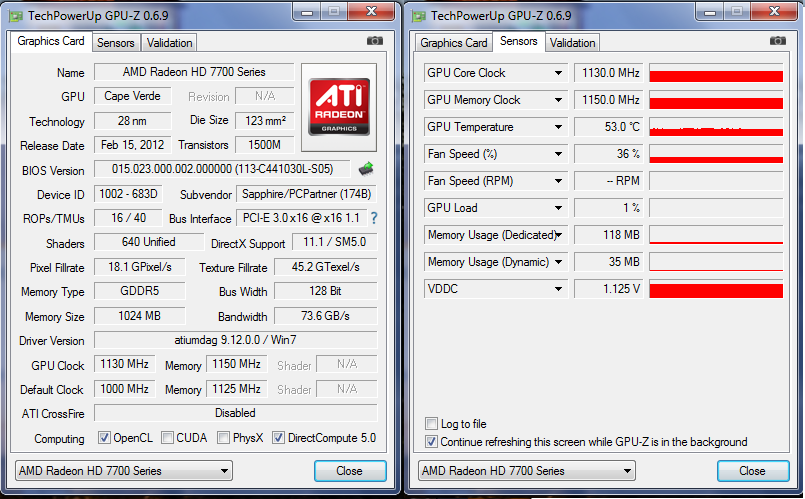Click the 1.125 V VDDC reading
805x499 pixels.
[608, 289]
